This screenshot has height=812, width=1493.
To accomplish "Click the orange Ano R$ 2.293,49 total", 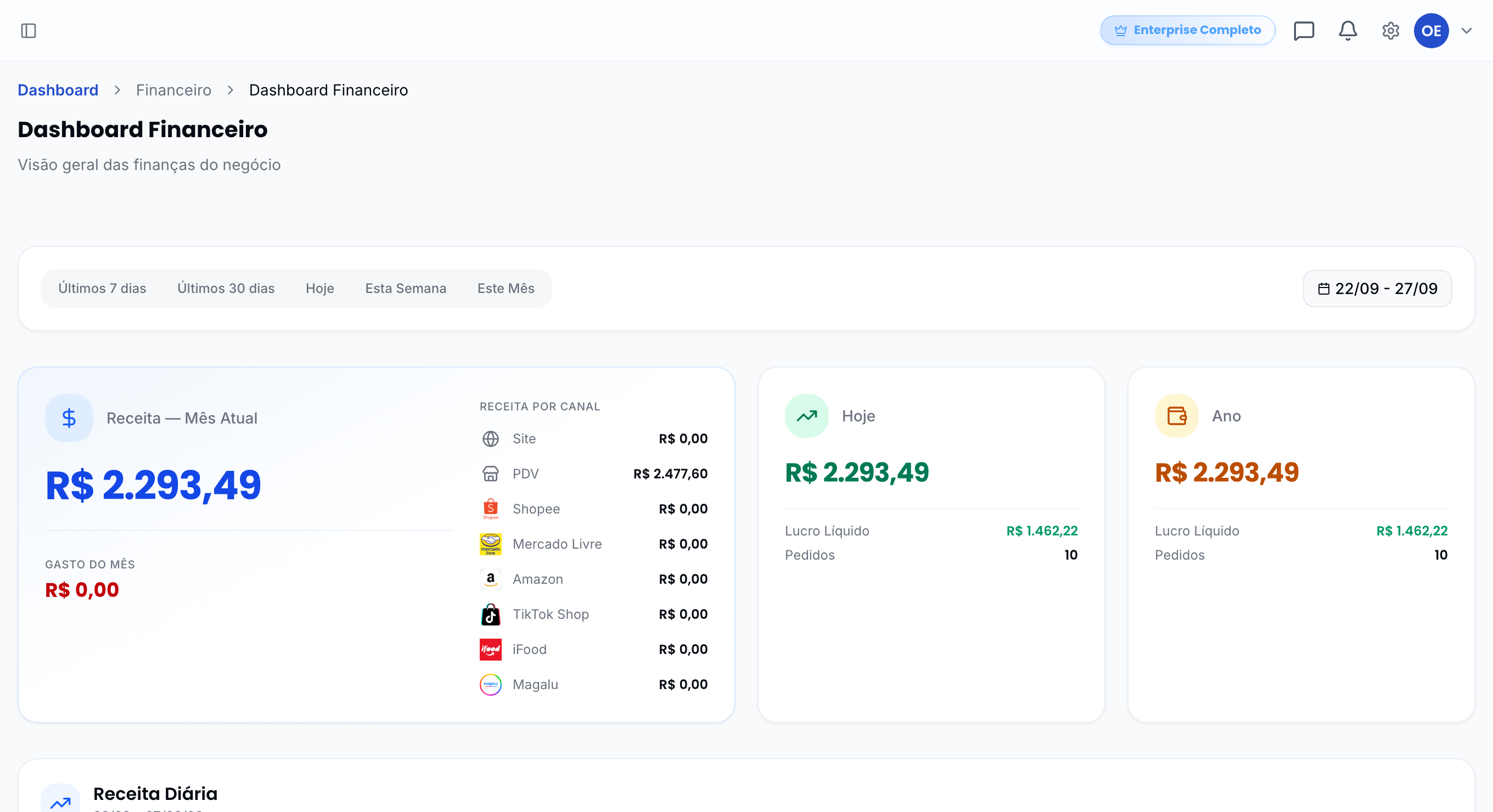I will coord(1226,472).
